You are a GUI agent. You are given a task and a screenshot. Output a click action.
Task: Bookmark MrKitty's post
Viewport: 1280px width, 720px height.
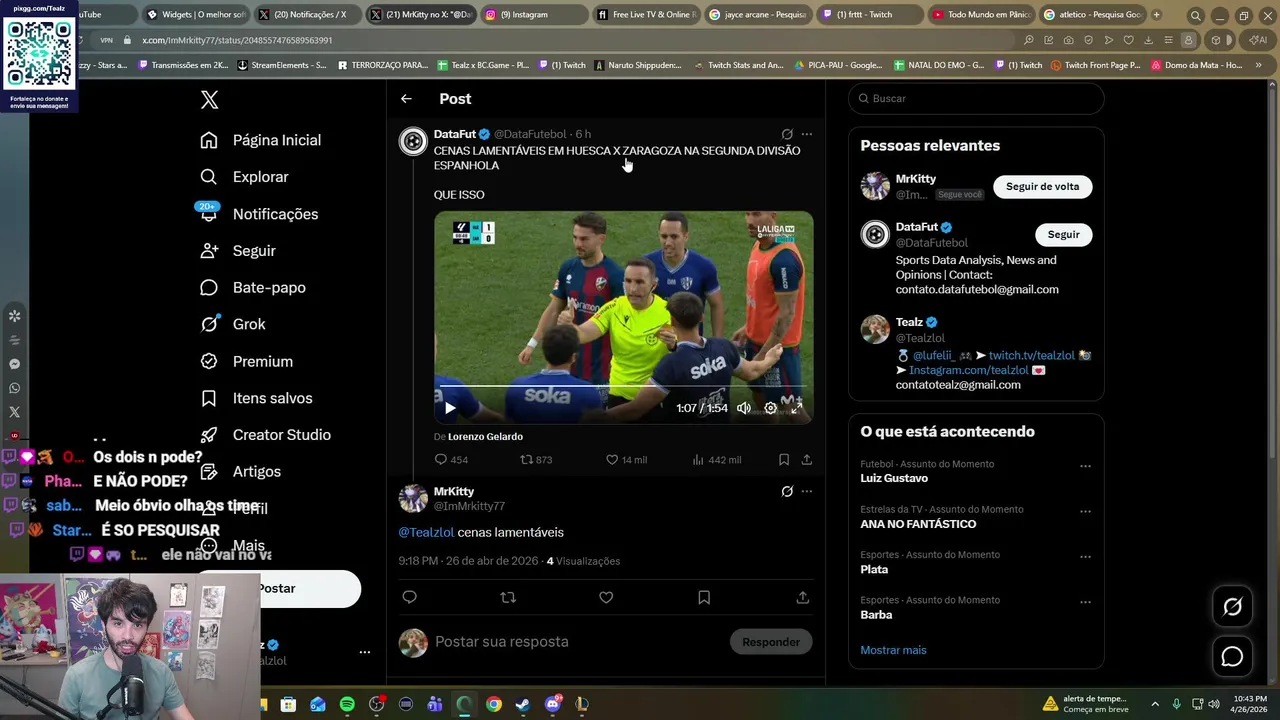(x=704, y=597)
